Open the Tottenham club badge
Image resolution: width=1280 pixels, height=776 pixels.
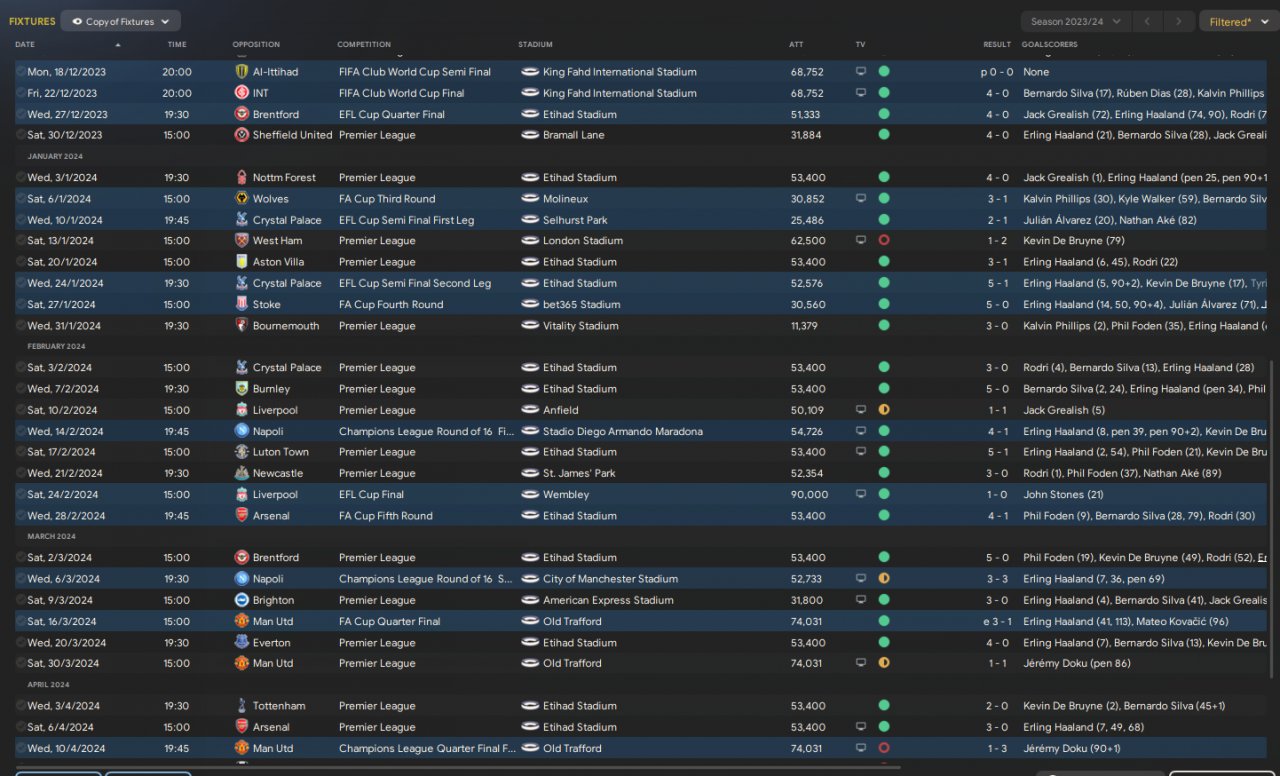[x=241, y=706]
